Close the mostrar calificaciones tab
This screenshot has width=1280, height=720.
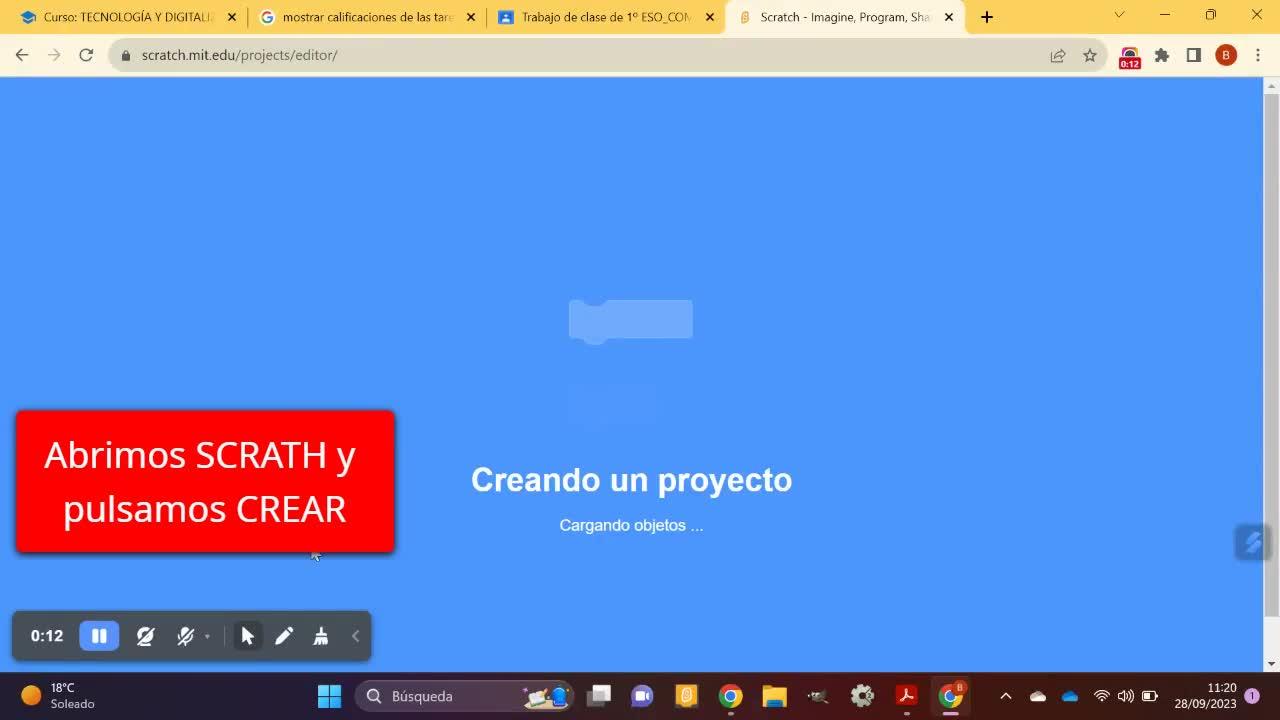(x=471, y=17)
